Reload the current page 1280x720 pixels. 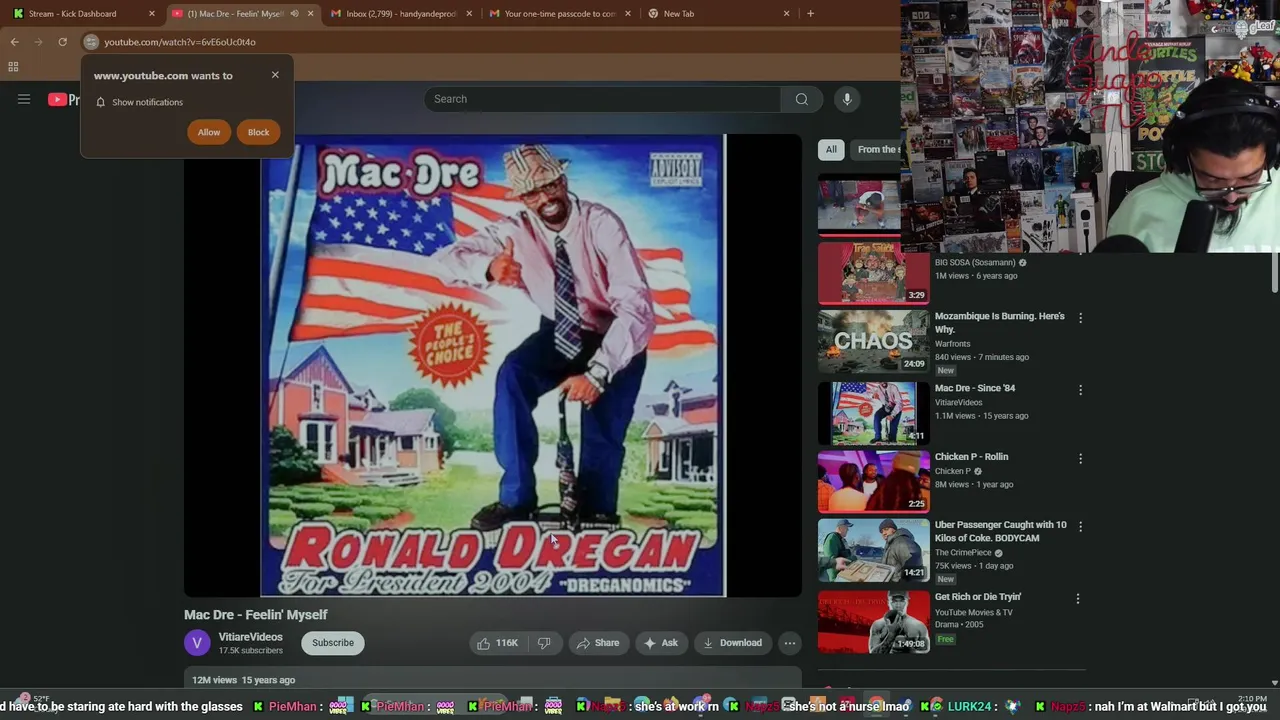click(x=62, y=42)
